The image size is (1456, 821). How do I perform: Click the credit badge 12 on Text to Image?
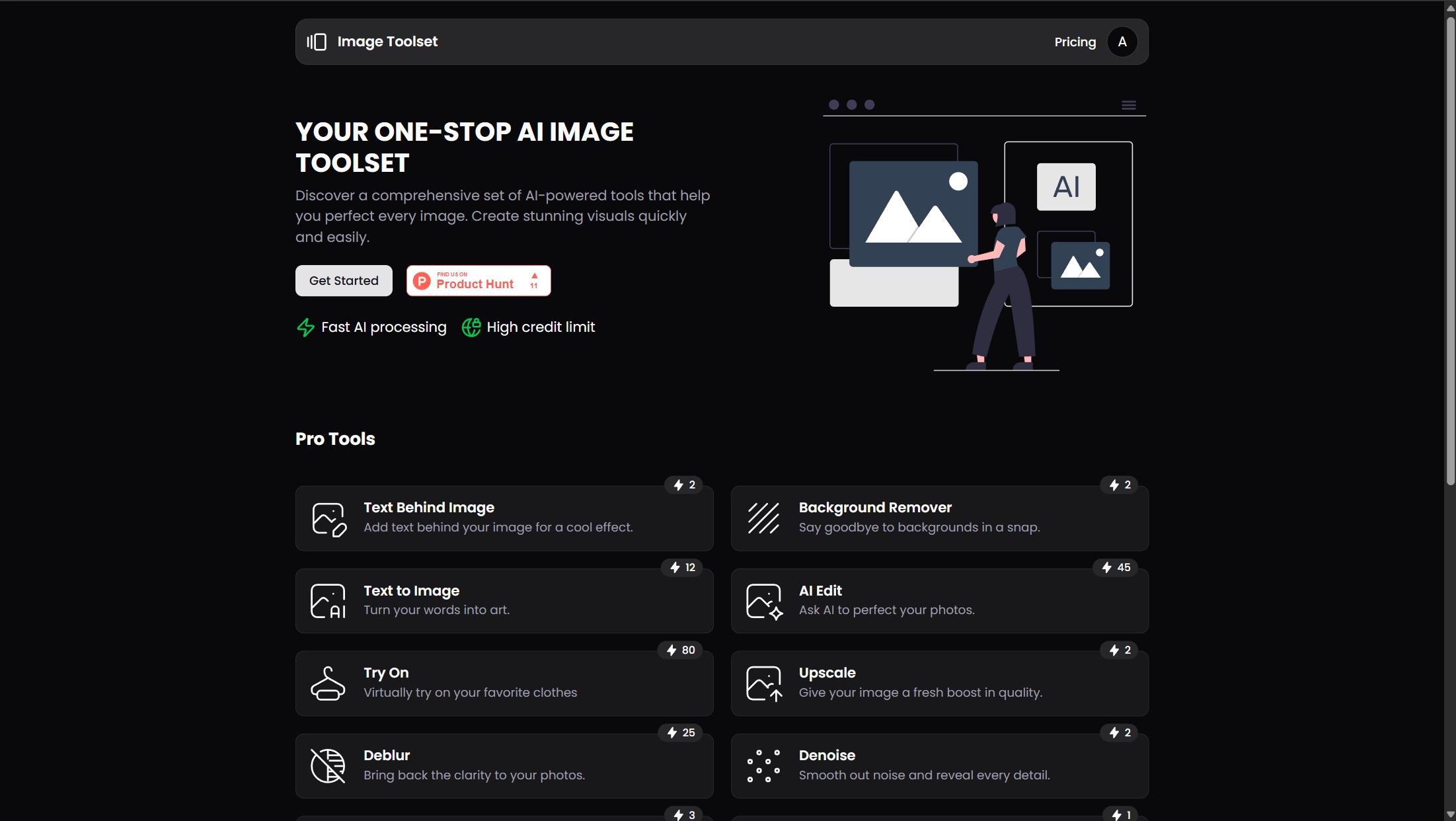(683, 568)
